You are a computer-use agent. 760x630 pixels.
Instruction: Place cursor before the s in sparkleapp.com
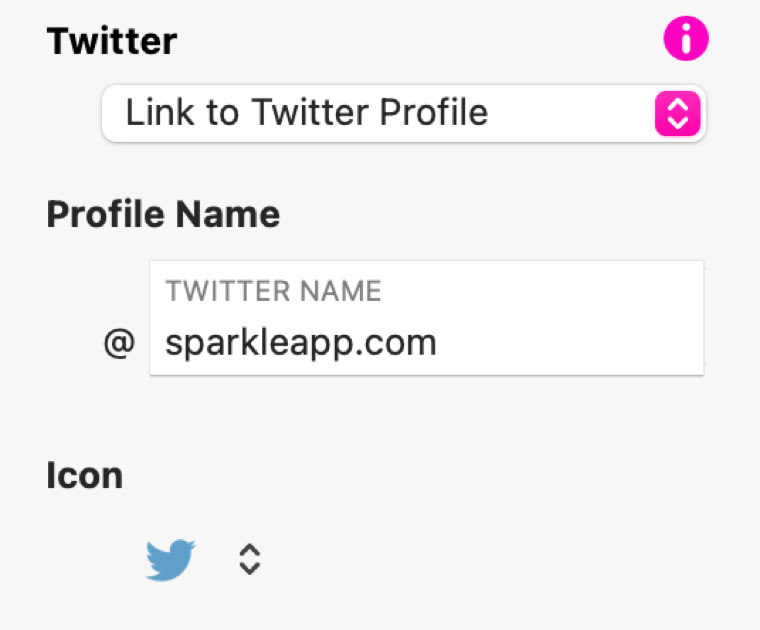(x=166, y=343)
